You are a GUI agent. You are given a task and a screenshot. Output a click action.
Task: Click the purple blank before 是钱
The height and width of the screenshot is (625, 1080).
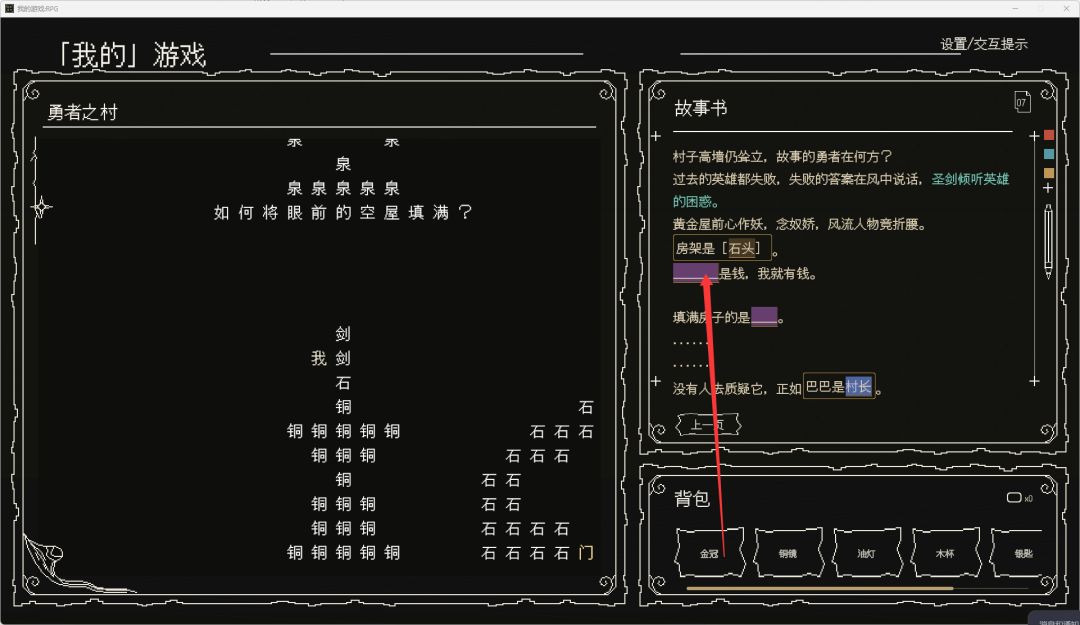(x=696, y=273)
